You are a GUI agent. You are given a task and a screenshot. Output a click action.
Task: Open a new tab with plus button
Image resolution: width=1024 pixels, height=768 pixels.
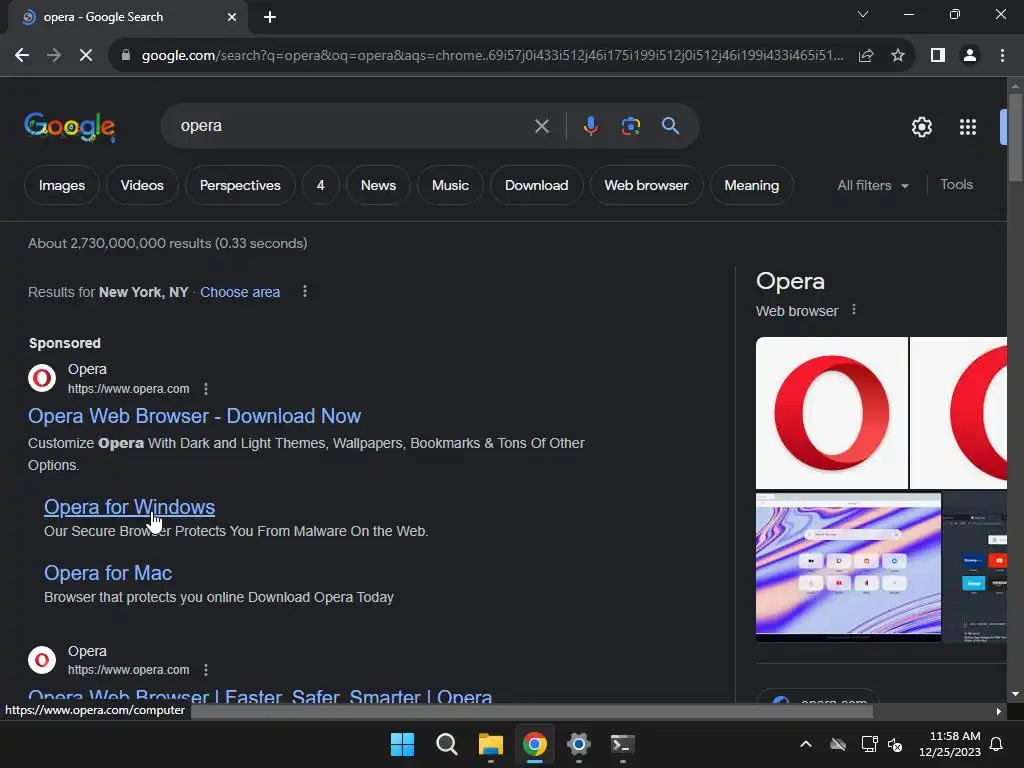(270, 18)
